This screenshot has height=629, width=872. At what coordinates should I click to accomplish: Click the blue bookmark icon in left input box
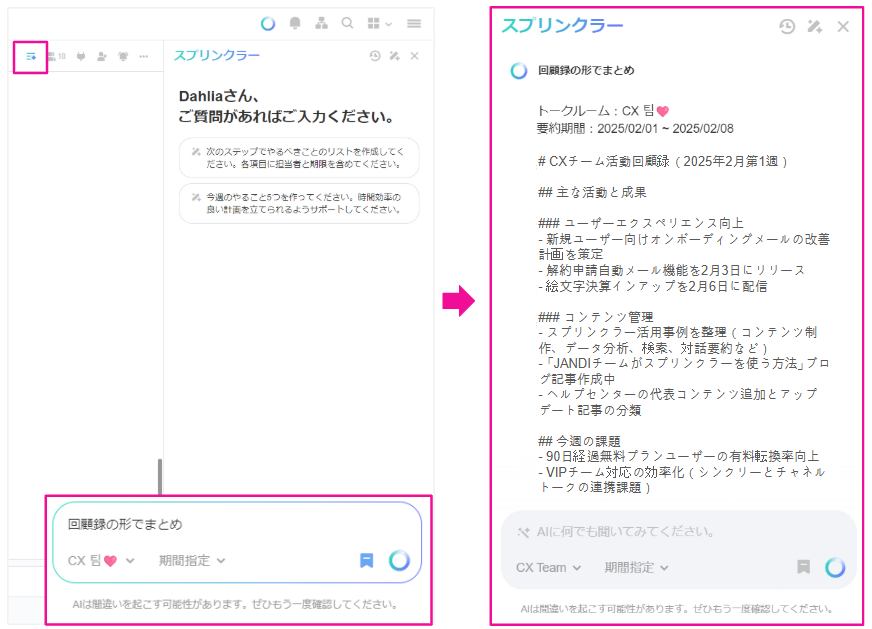(366, 561)
